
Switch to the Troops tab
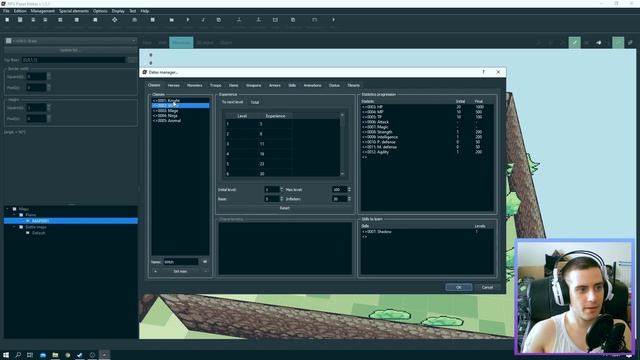(216, 85)
